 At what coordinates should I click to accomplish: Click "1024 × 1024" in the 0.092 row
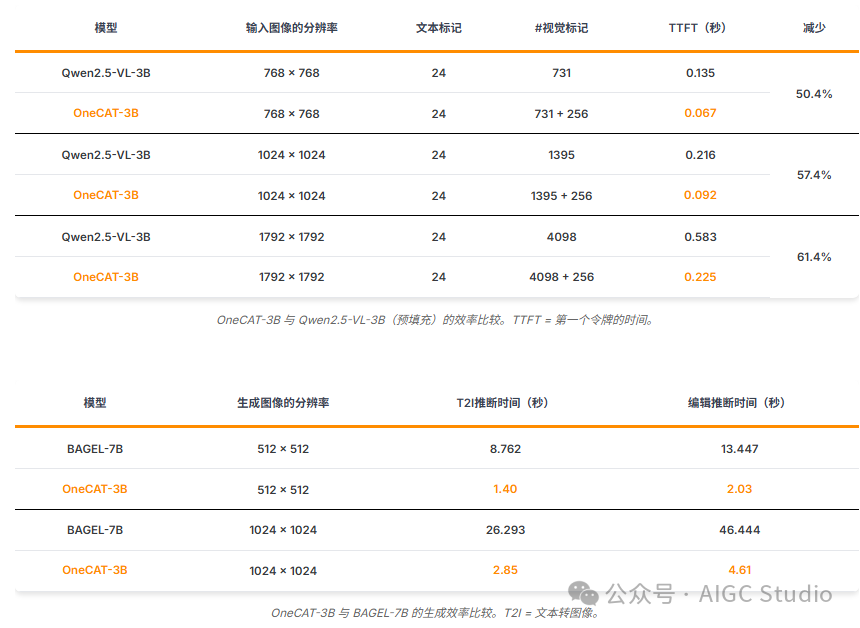point(291,196)
